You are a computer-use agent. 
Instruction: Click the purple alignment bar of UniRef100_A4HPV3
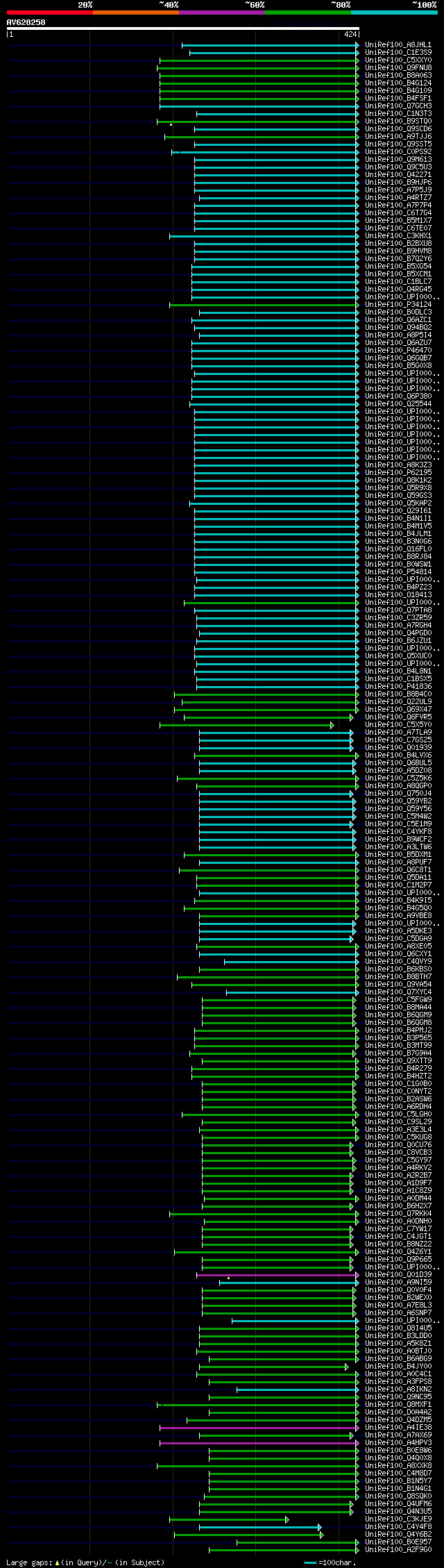coord(259,1442)
